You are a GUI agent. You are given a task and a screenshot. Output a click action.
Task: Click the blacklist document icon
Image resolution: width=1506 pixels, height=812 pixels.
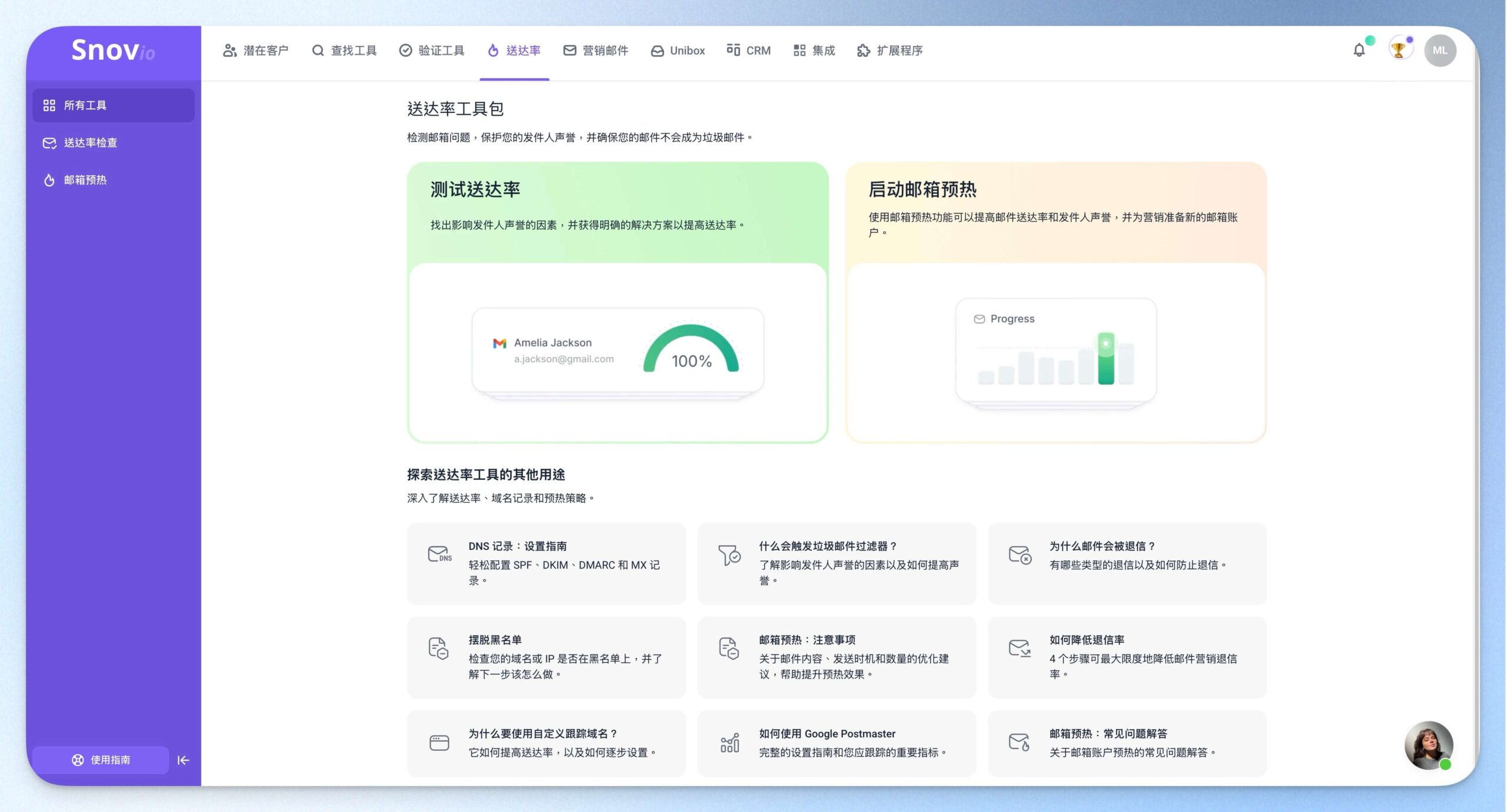point(438,648)
